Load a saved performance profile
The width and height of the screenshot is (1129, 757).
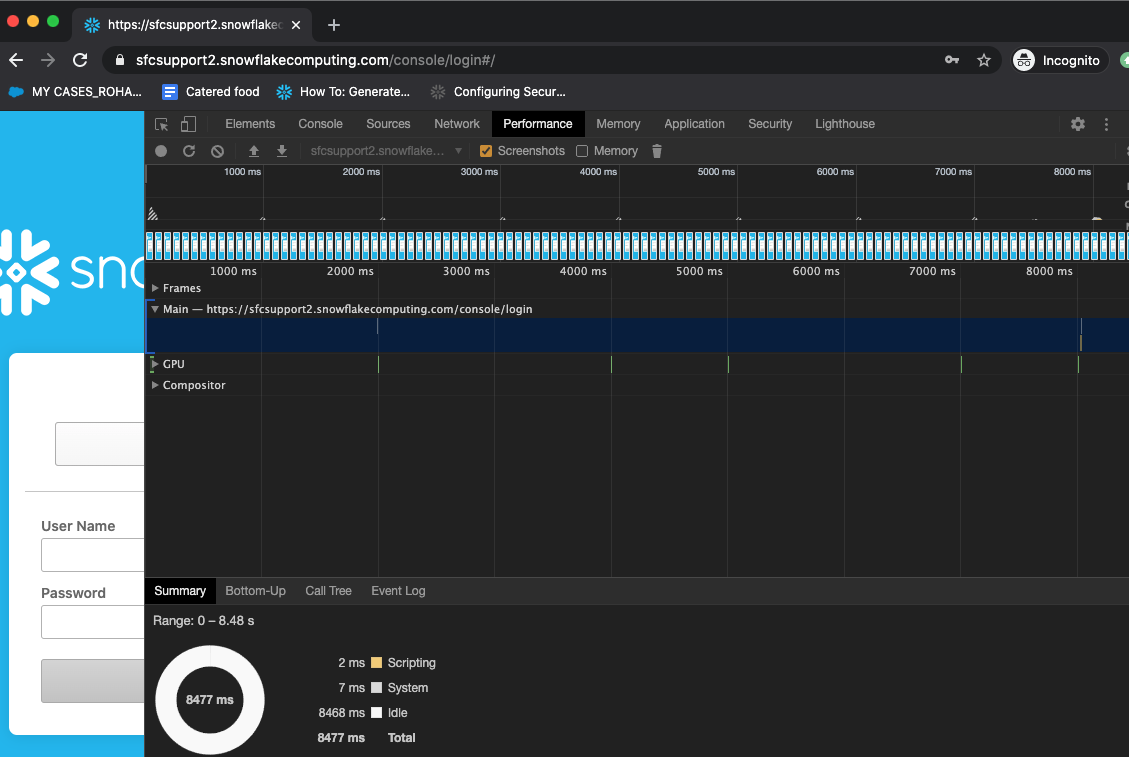(x=253, y=150)
